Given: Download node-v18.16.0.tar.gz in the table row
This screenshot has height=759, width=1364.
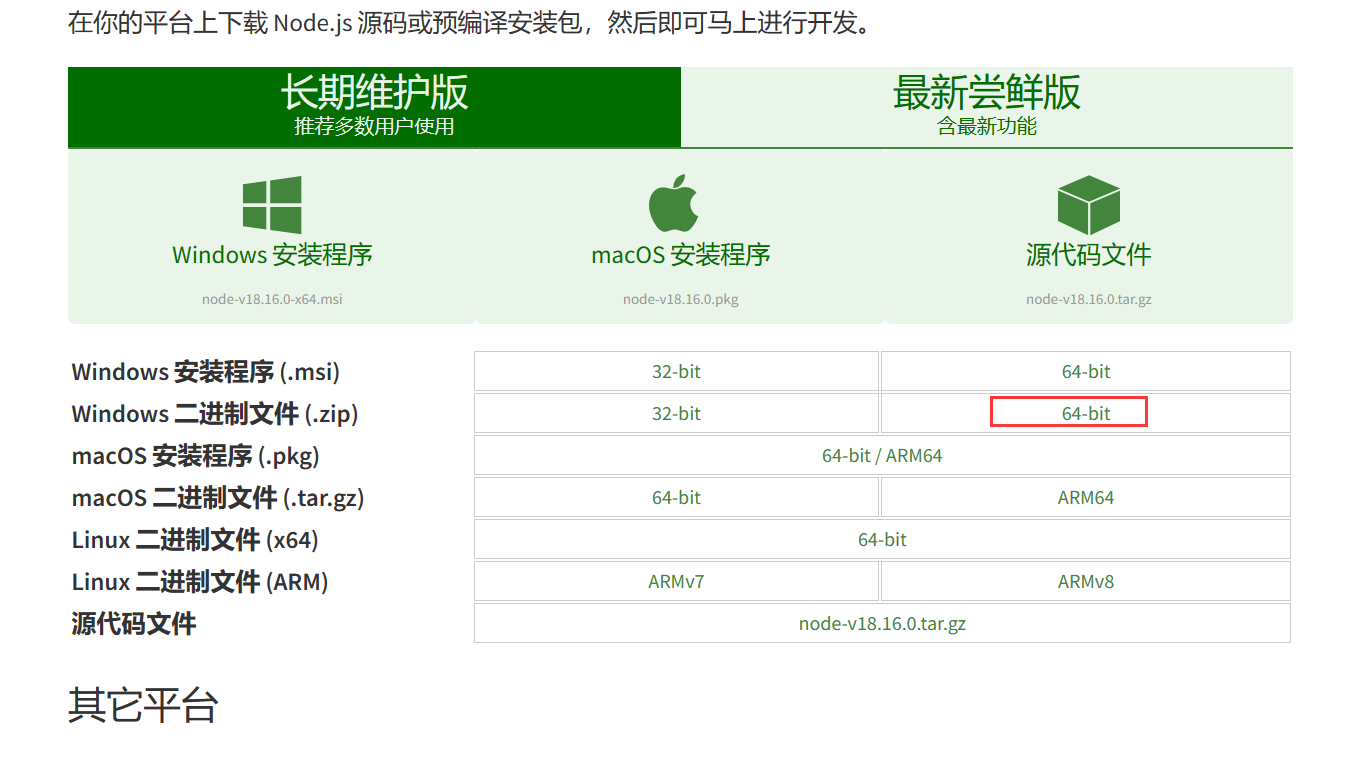Looking at the screenshot, I should tap(882, 623).
